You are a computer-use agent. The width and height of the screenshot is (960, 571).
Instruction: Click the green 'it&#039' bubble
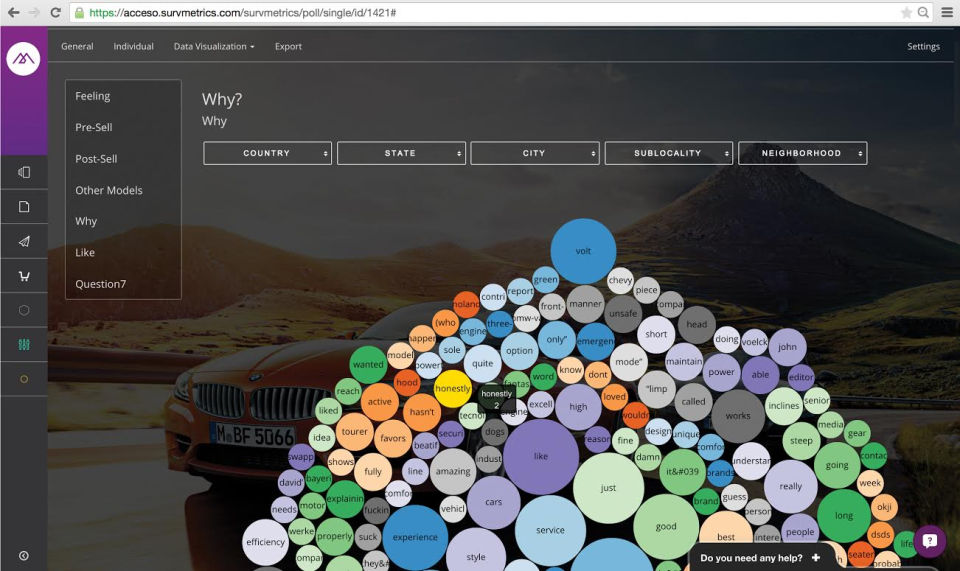click(682, 472)
